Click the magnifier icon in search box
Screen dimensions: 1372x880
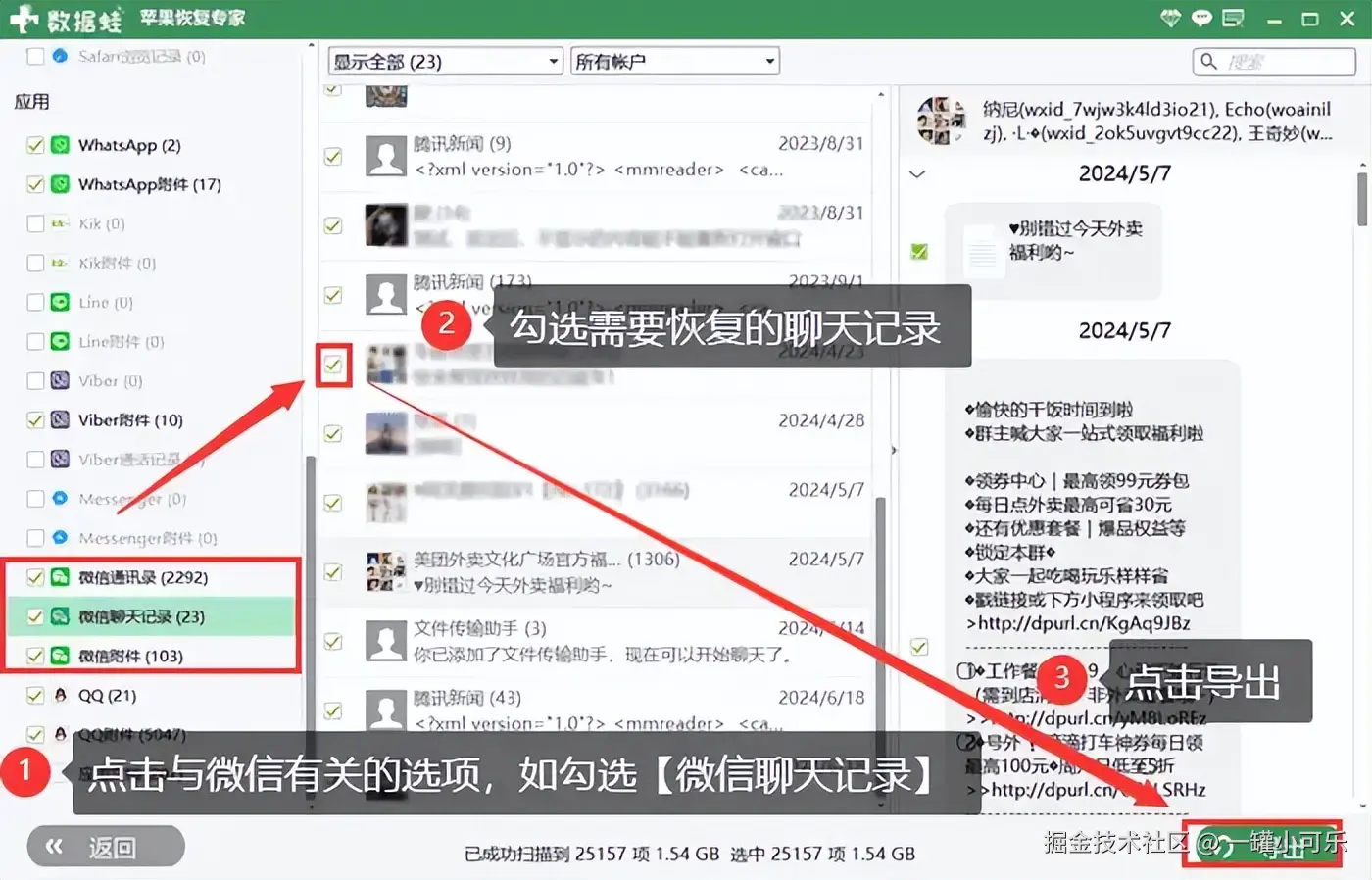[1209, 62]
